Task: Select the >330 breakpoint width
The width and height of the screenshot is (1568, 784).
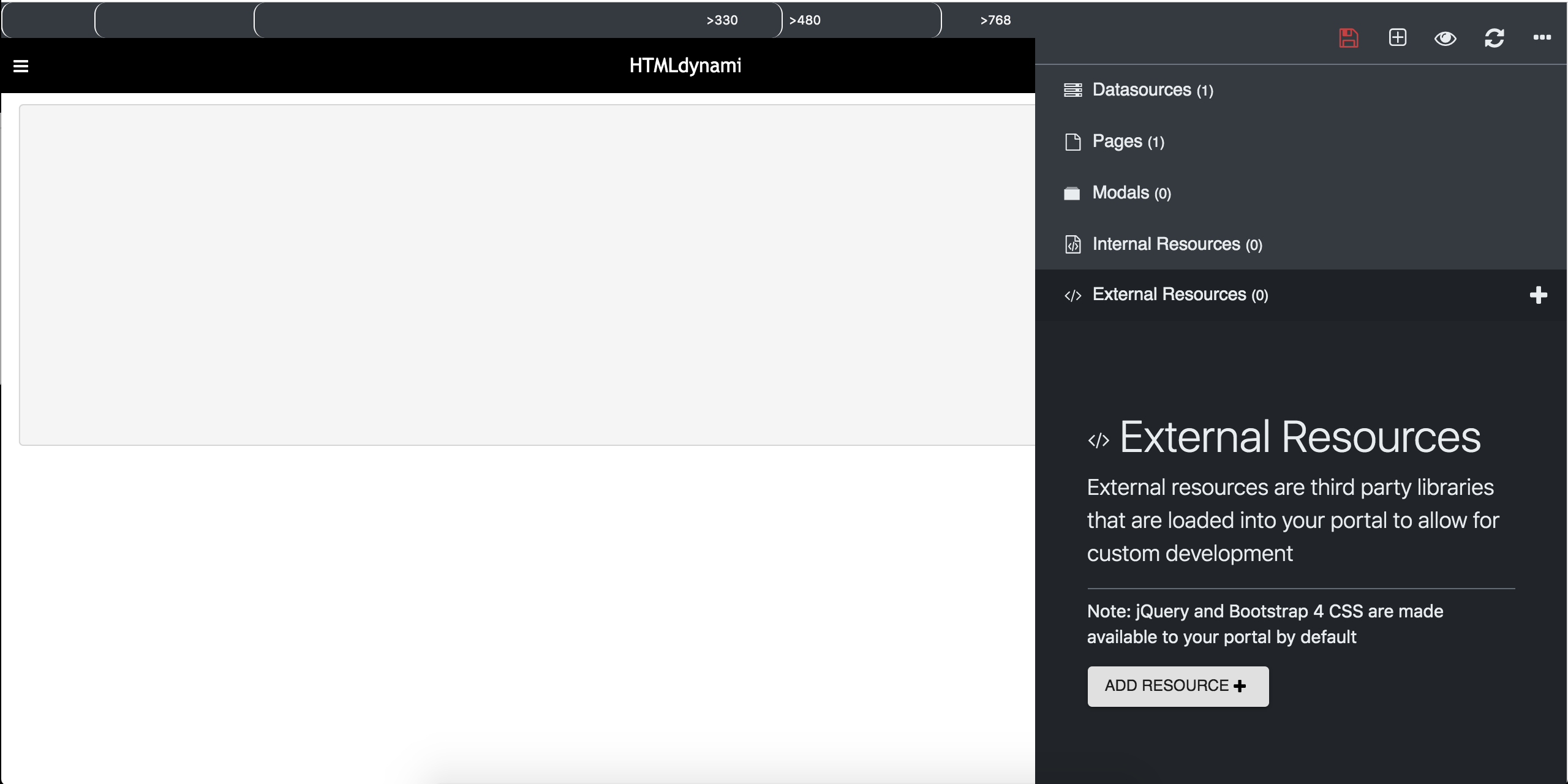Action: [x=722, y=20]
